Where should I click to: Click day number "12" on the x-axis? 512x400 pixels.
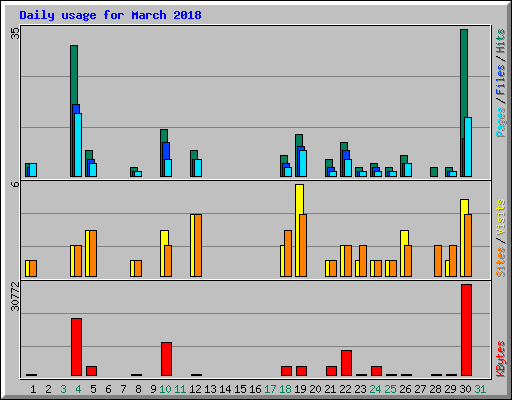point(195,389)
